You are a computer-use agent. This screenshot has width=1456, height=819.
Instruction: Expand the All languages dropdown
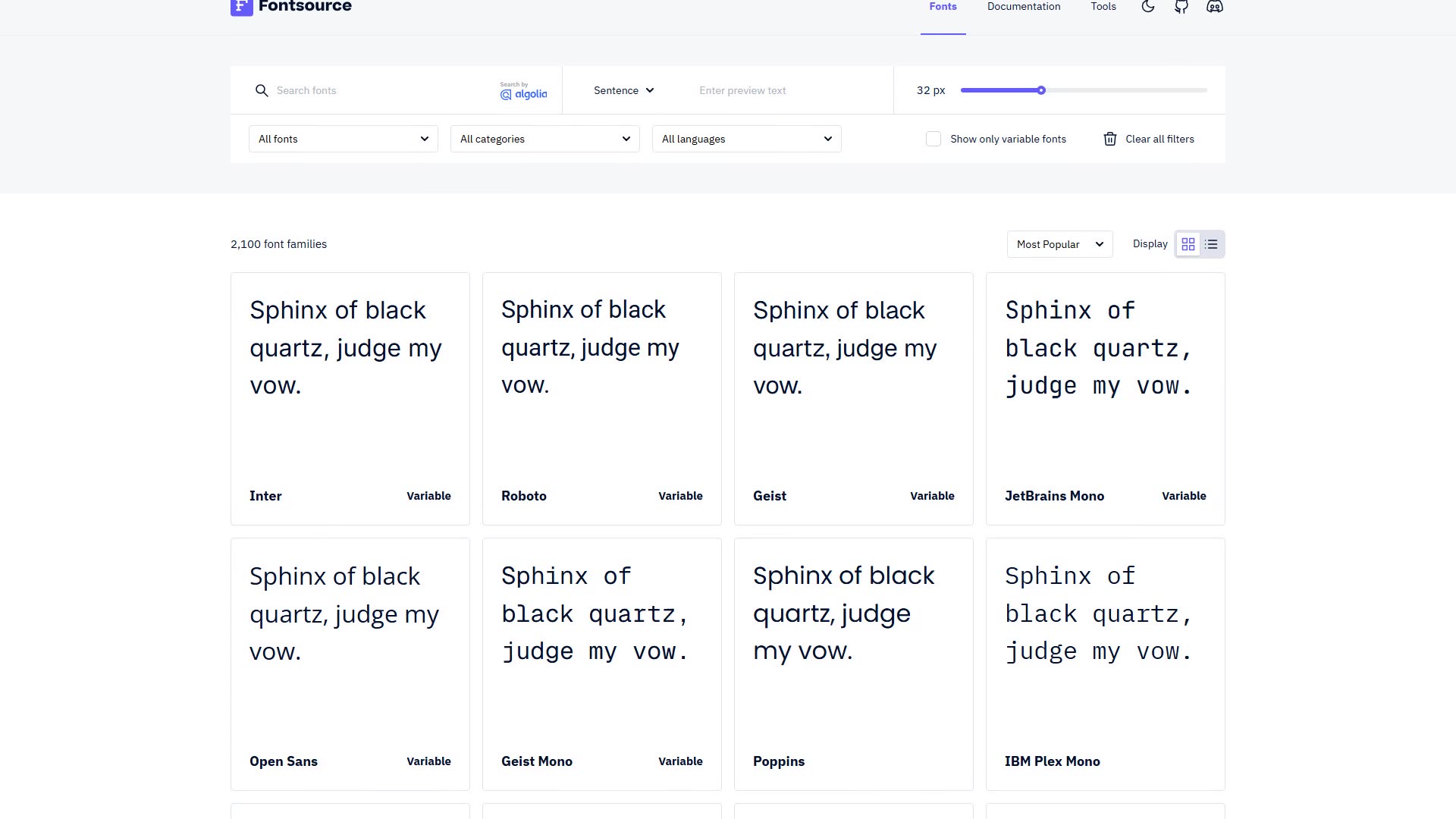pos(747,139)
